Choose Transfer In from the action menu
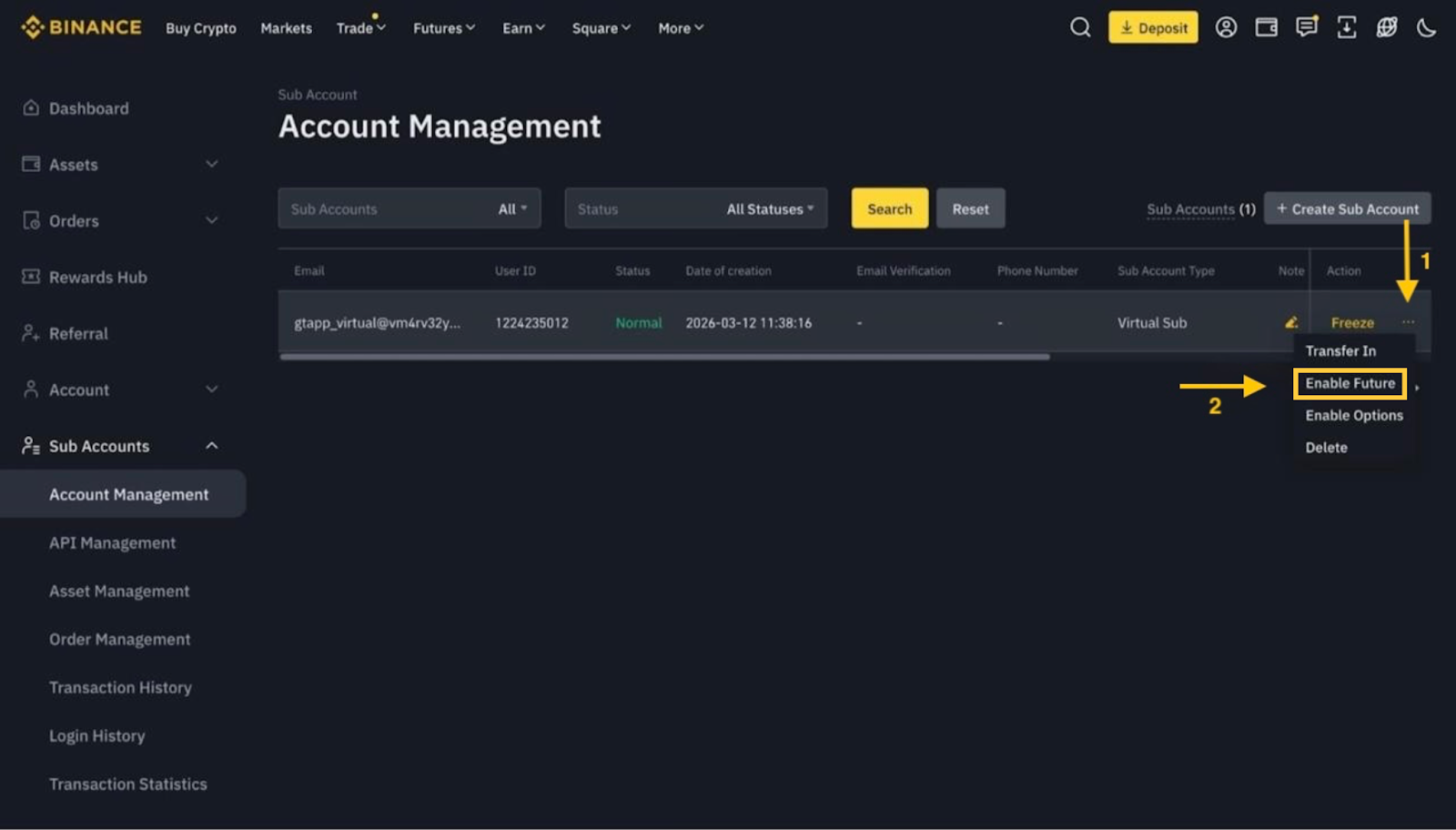The height and width of the screenshot is (830, 1456). [1340, 351]
